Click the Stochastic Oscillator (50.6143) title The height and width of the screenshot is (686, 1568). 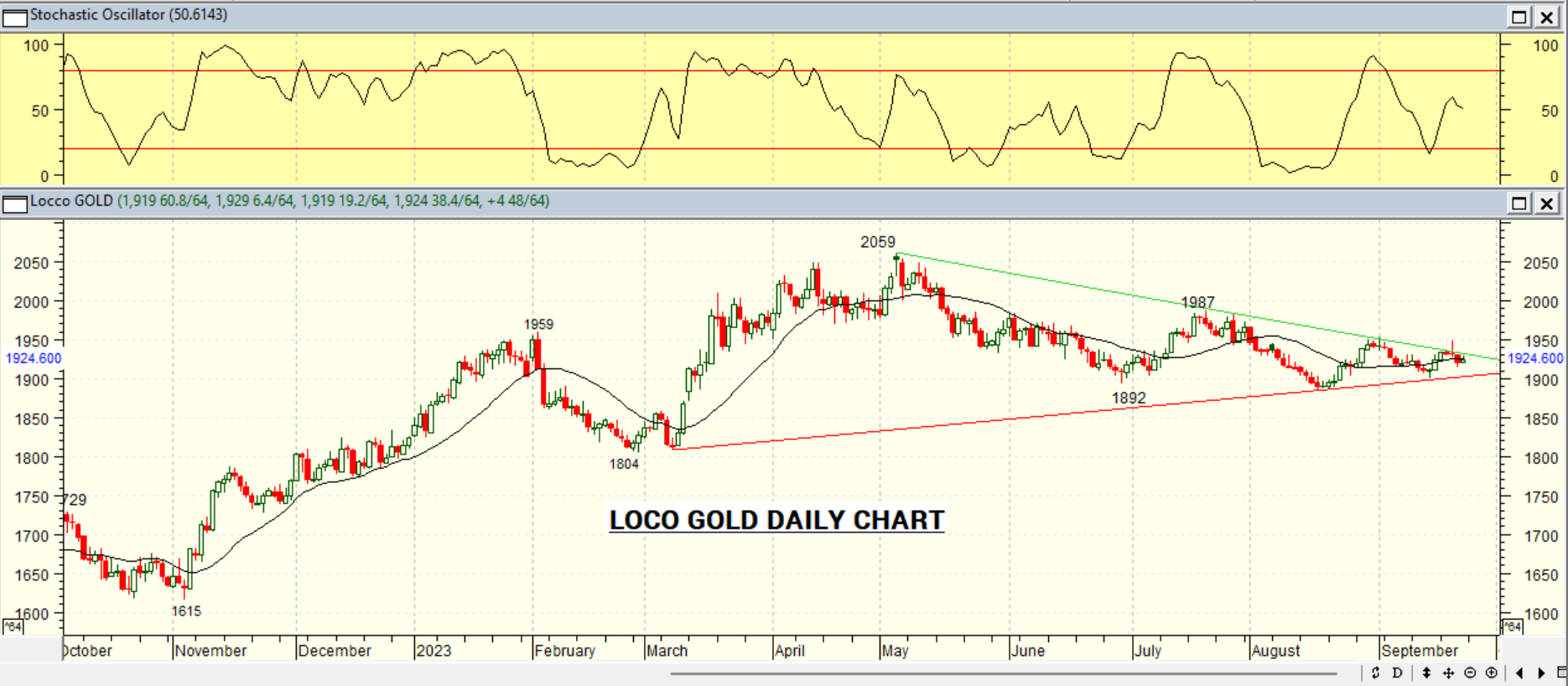pos(128,15)
